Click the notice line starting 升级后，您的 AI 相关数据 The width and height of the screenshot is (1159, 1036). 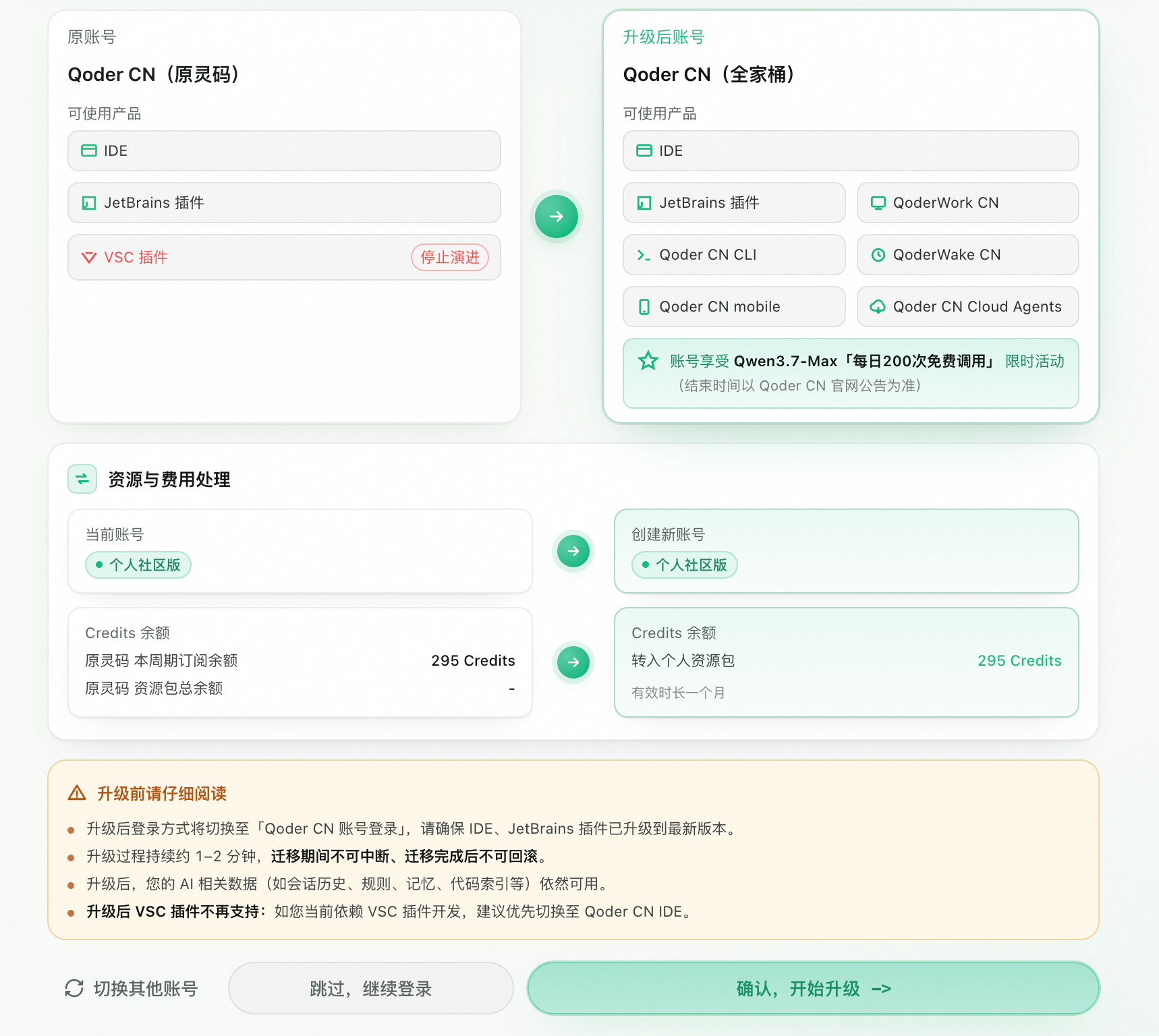pyautogui.click(x=350, y=884)
